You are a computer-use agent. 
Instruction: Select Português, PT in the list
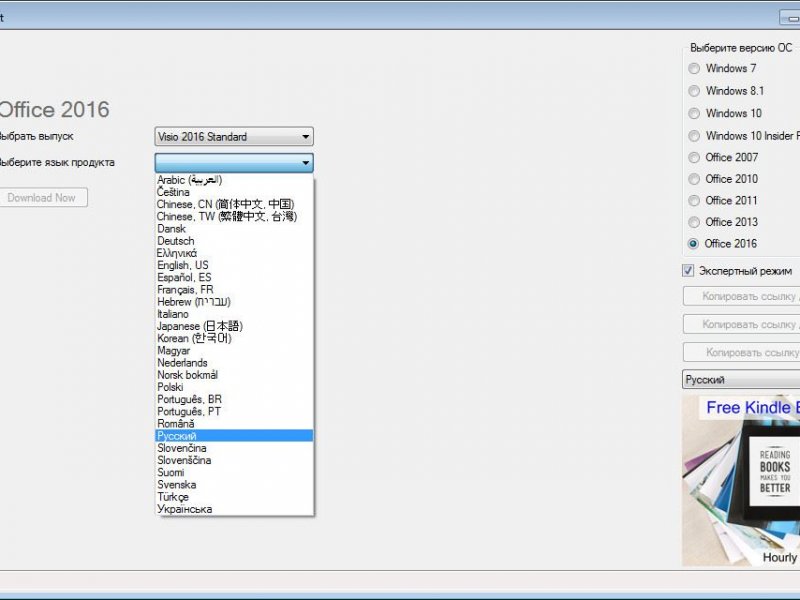[234, 412]
